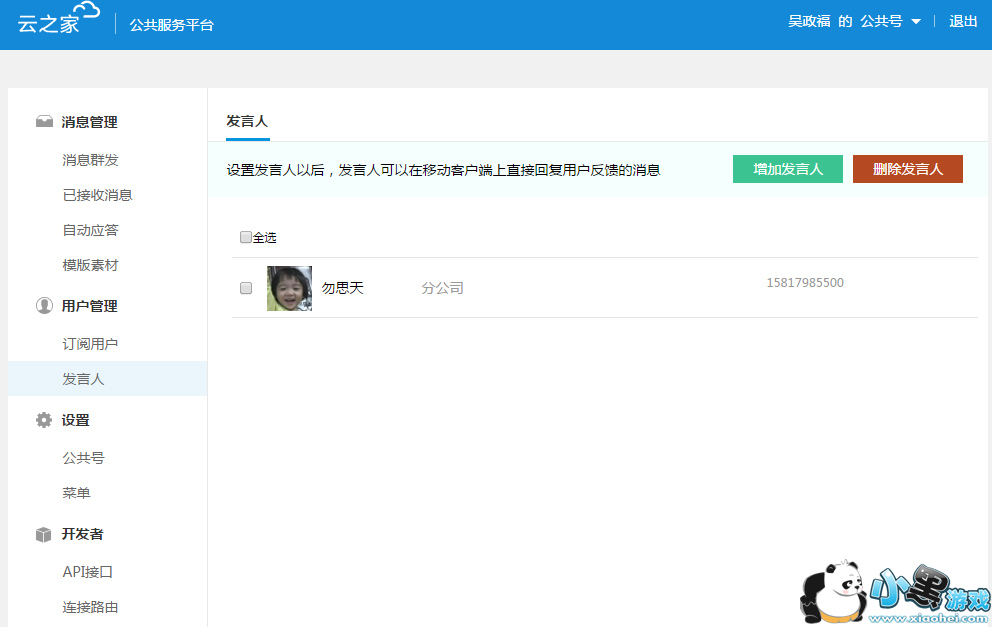
Task: Click the 吴政福 account name
Action: [809, 22]
